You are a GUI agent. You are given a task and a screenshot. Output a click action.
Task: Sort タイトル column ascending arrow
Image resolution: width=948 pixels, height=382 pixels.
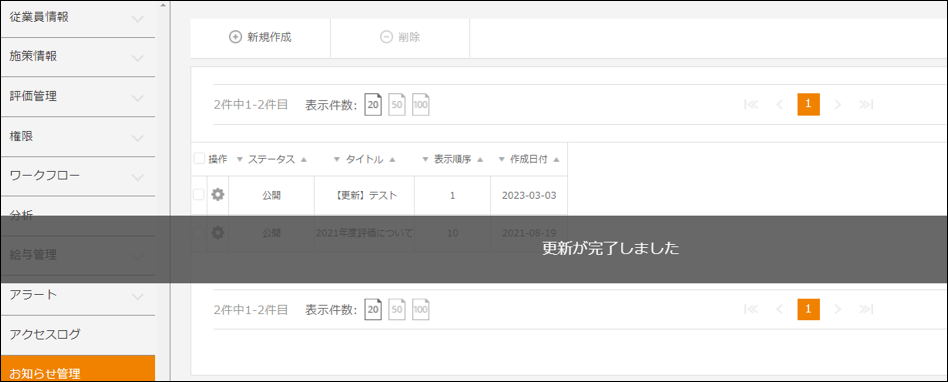392,160
